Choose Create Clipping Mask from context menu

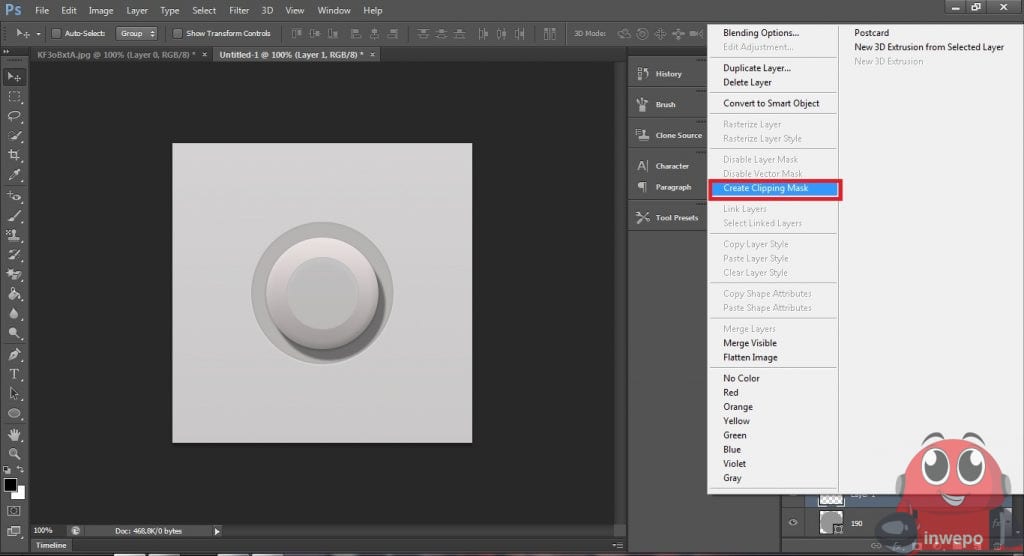[x=766, y=188]
